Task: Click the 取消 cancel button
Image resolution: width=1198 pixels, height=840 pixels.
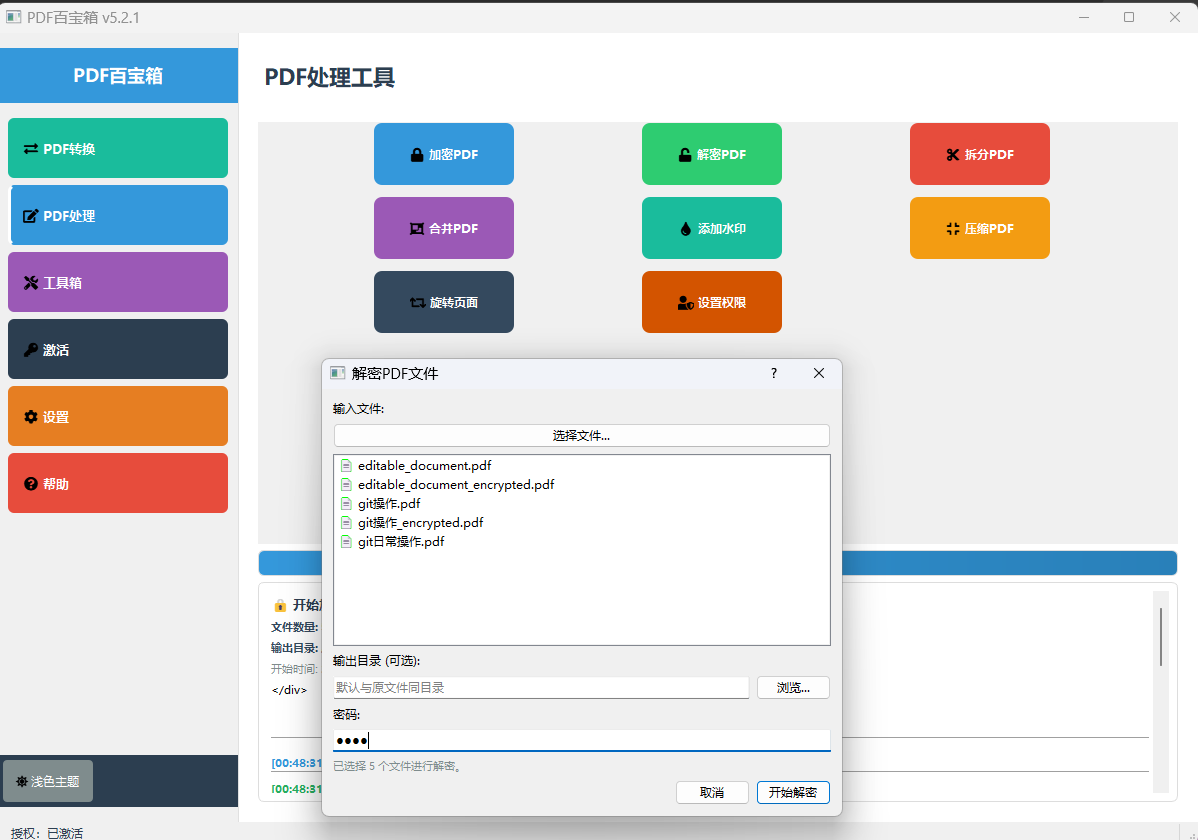Action: pyautogui.click(x=712, y=792)
